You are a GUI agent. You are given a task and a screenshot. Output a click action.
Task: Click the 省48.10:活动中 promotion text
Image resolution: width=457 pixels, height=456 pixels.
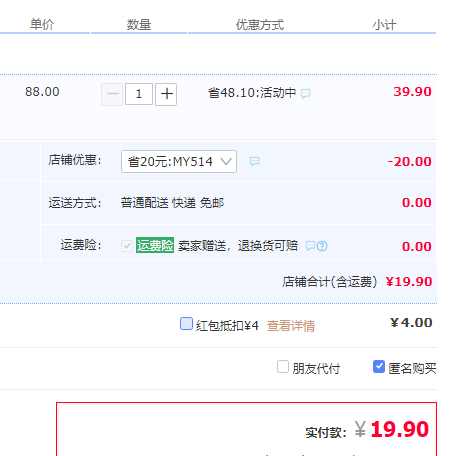coord(252,93)
